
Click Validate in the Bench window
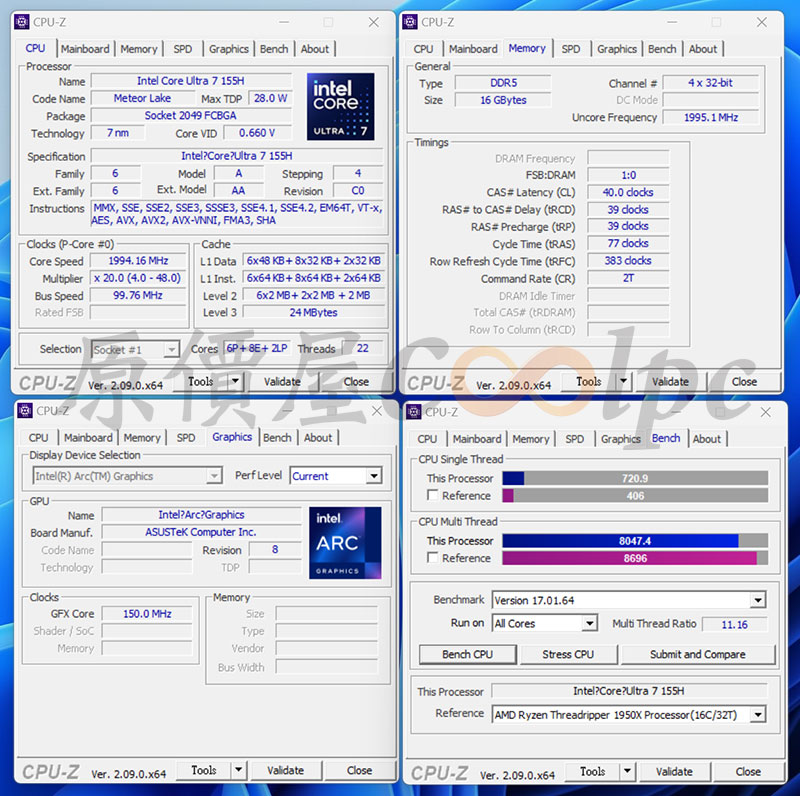tap(674, 771)
